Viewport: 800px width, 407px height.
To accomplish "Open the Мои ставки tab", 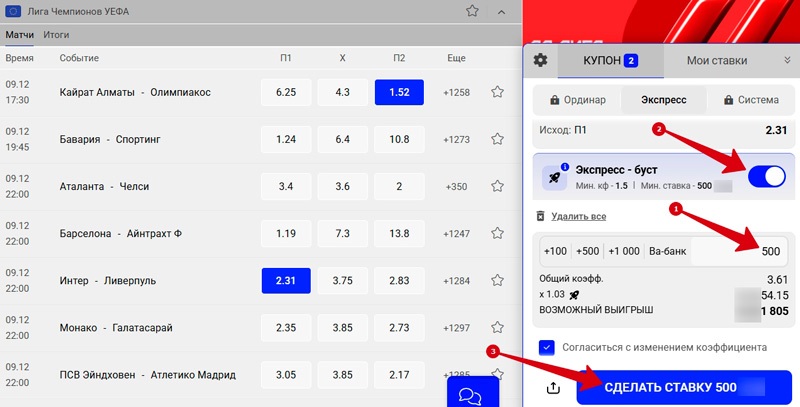I will [716, 61].
